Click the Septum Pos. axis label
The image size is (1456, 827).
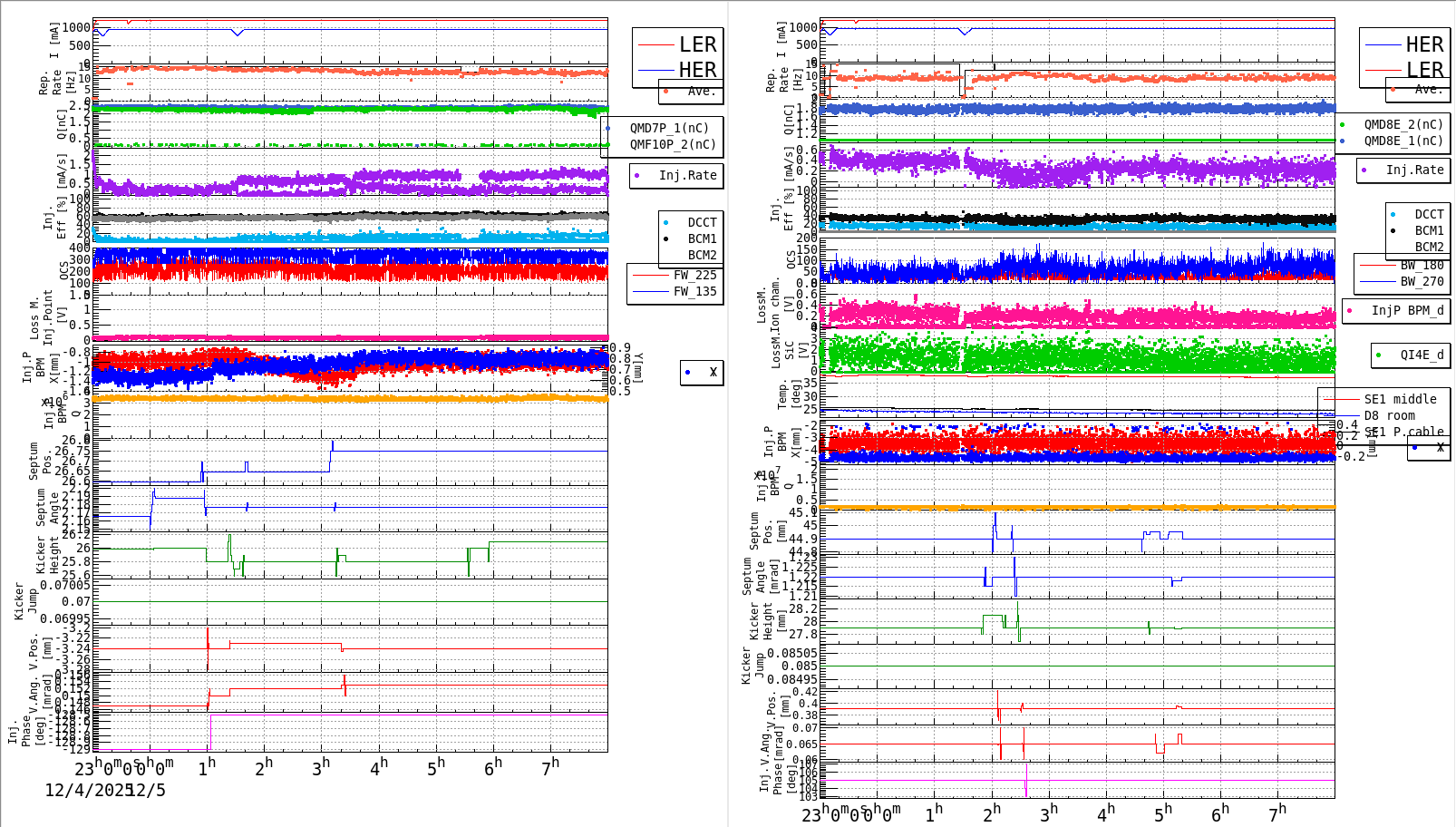click(x=40, y=462)
